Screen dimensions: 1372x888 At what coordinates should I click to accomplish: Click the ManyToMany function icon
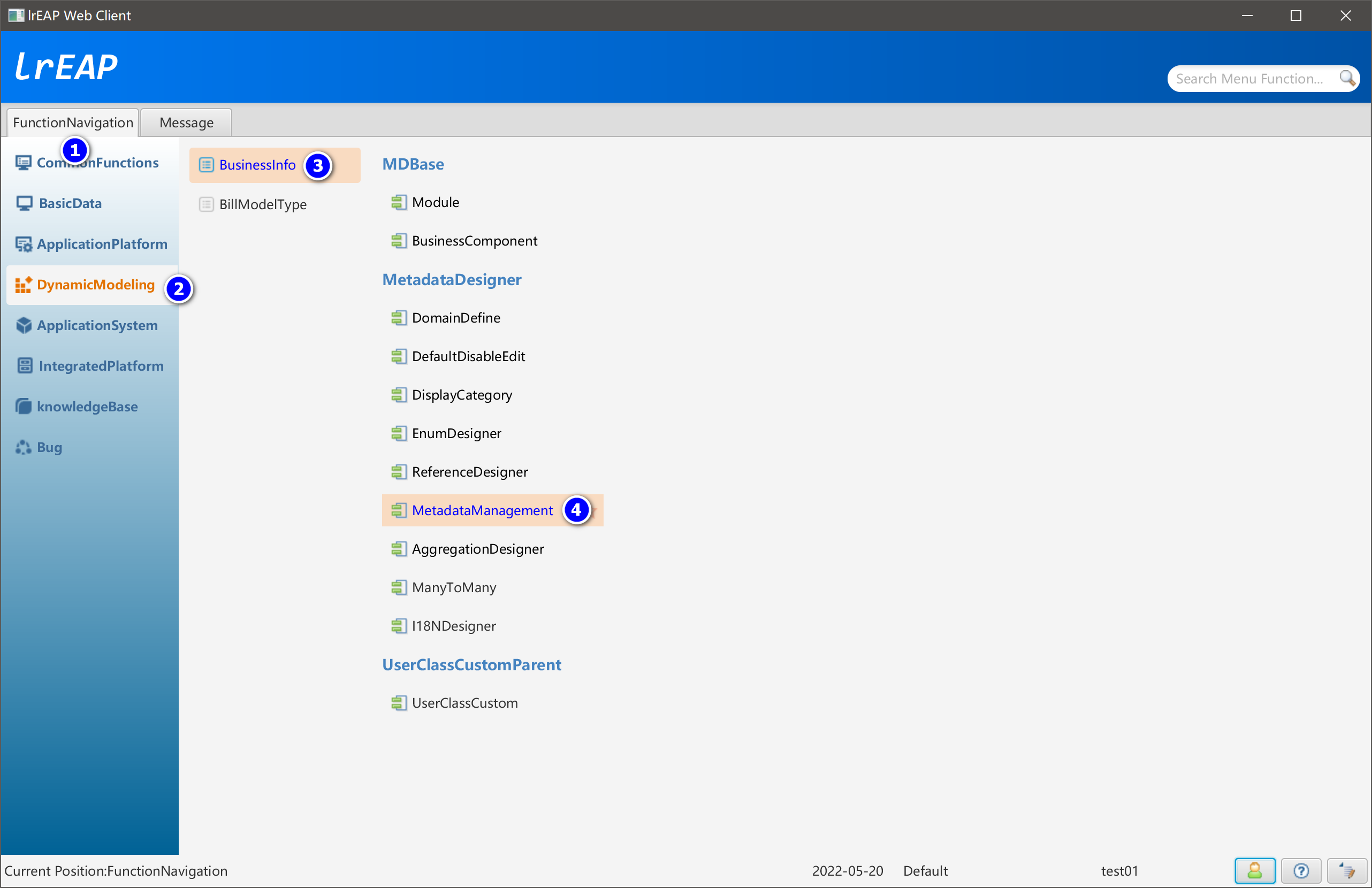(398, 588)
